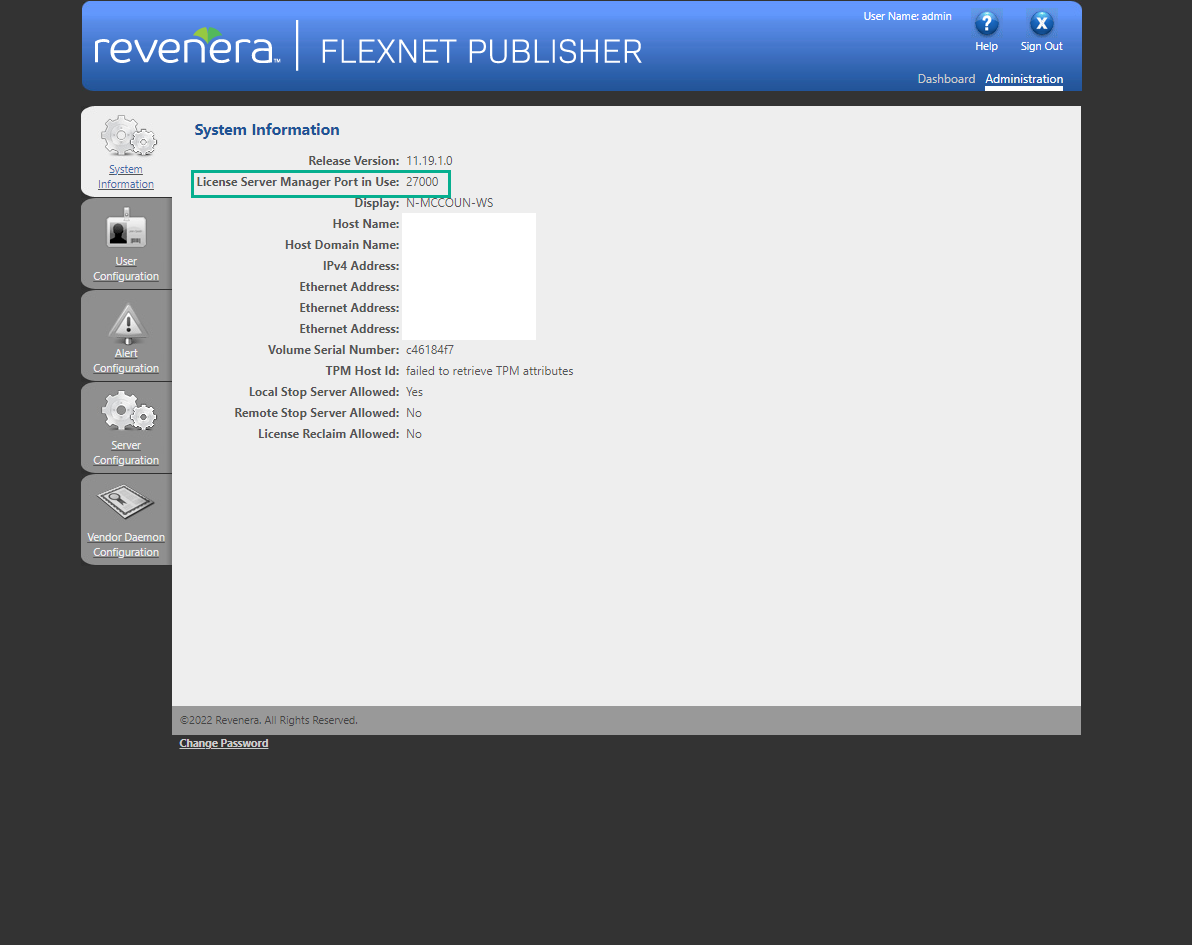
Task: Click the User Configuration label
Action: click(x=126, y=268)
